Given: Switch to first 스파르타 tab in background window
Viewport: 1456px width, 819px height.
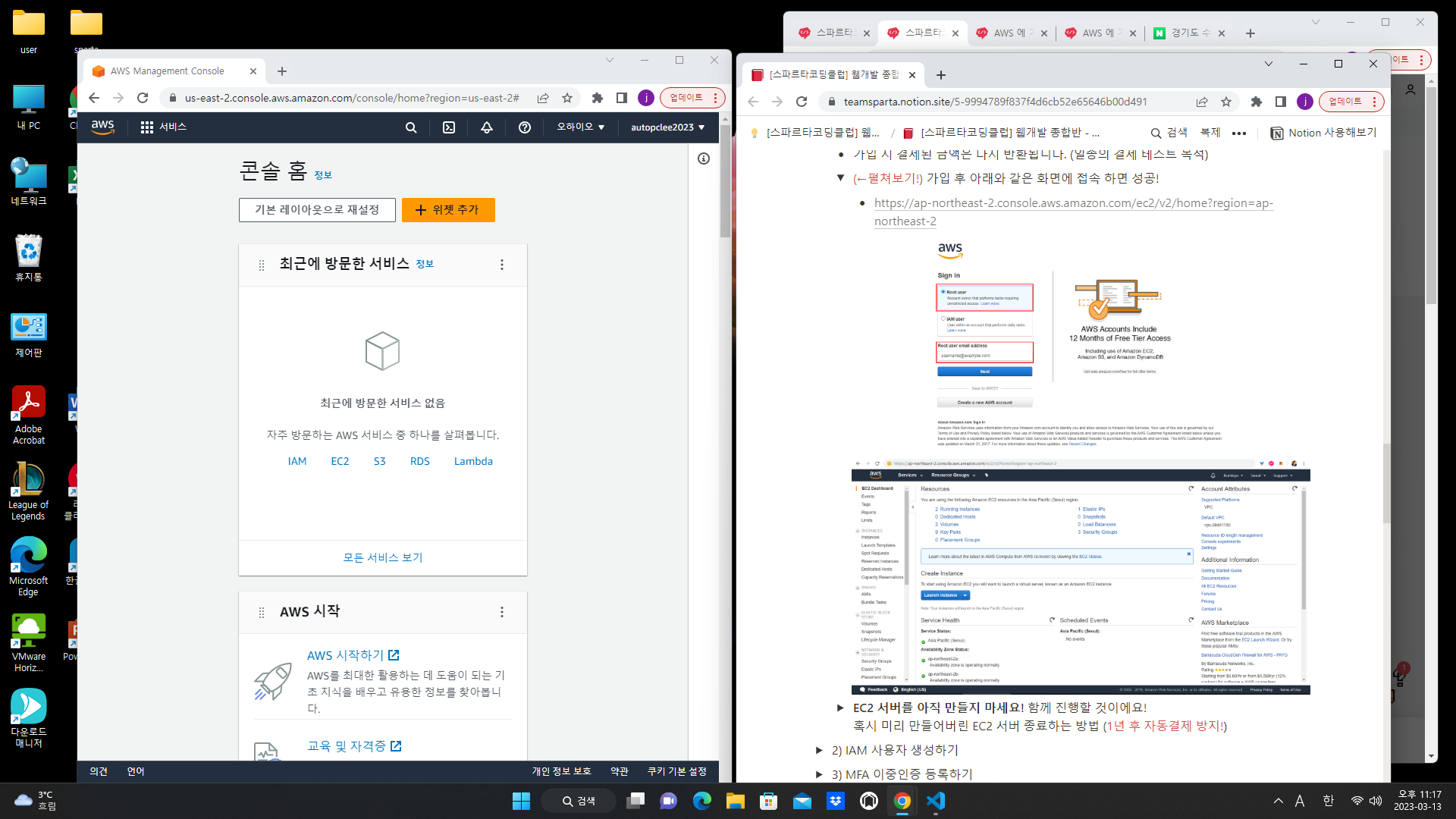Looking at the screenshot, I should [x=834, y=33].
